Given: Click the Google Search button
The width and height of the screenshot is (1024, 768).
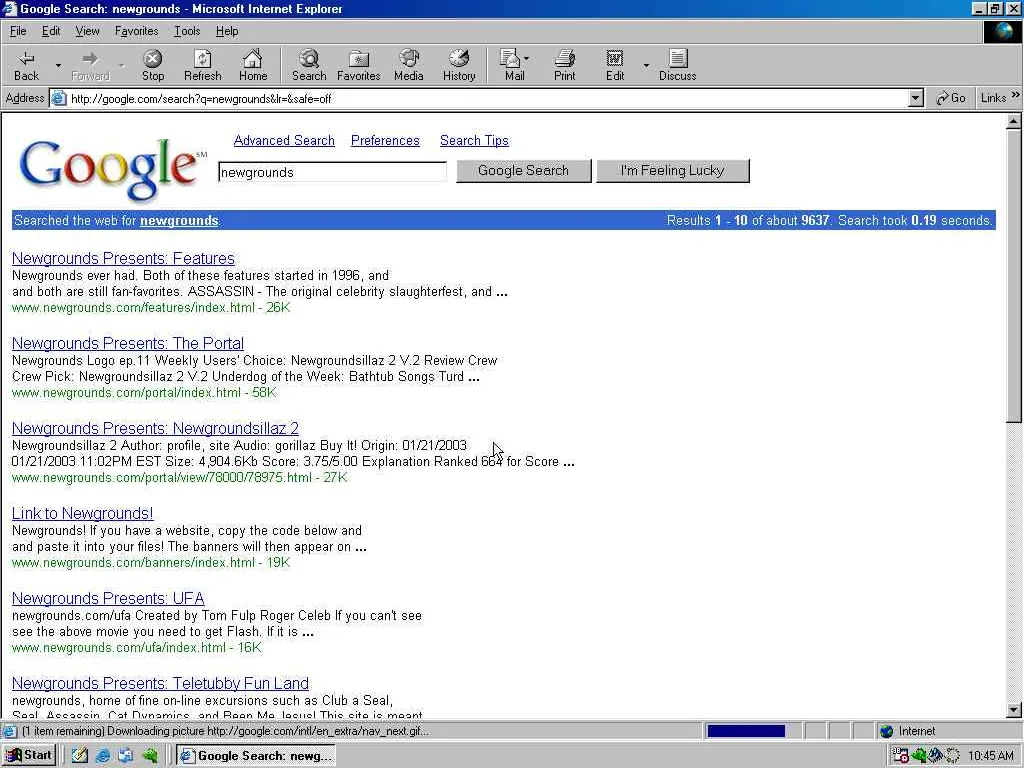Looking at the screenshot, I should 523,170.
